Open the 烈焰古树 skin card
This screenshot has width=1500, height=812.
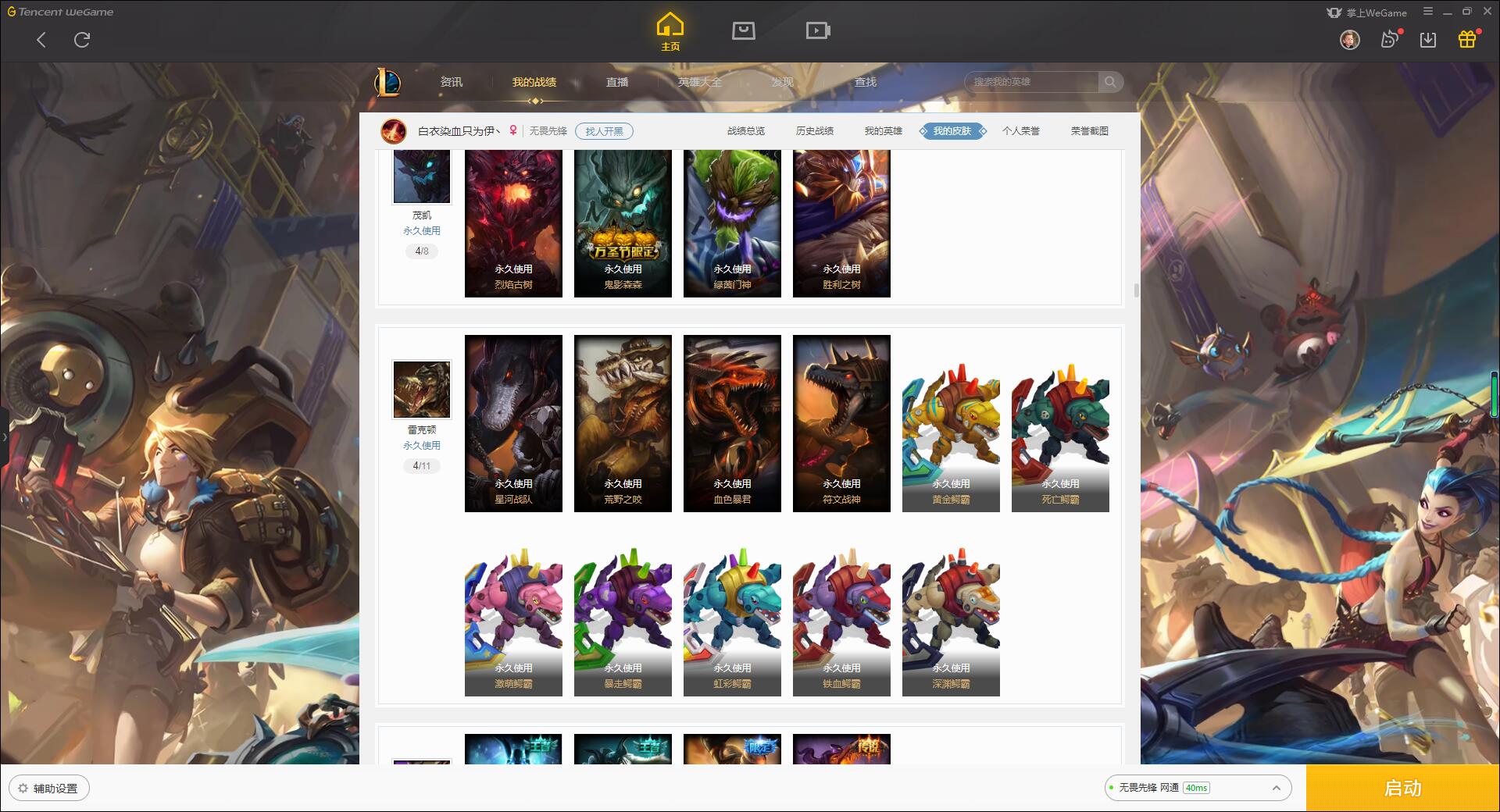[513, 223]
